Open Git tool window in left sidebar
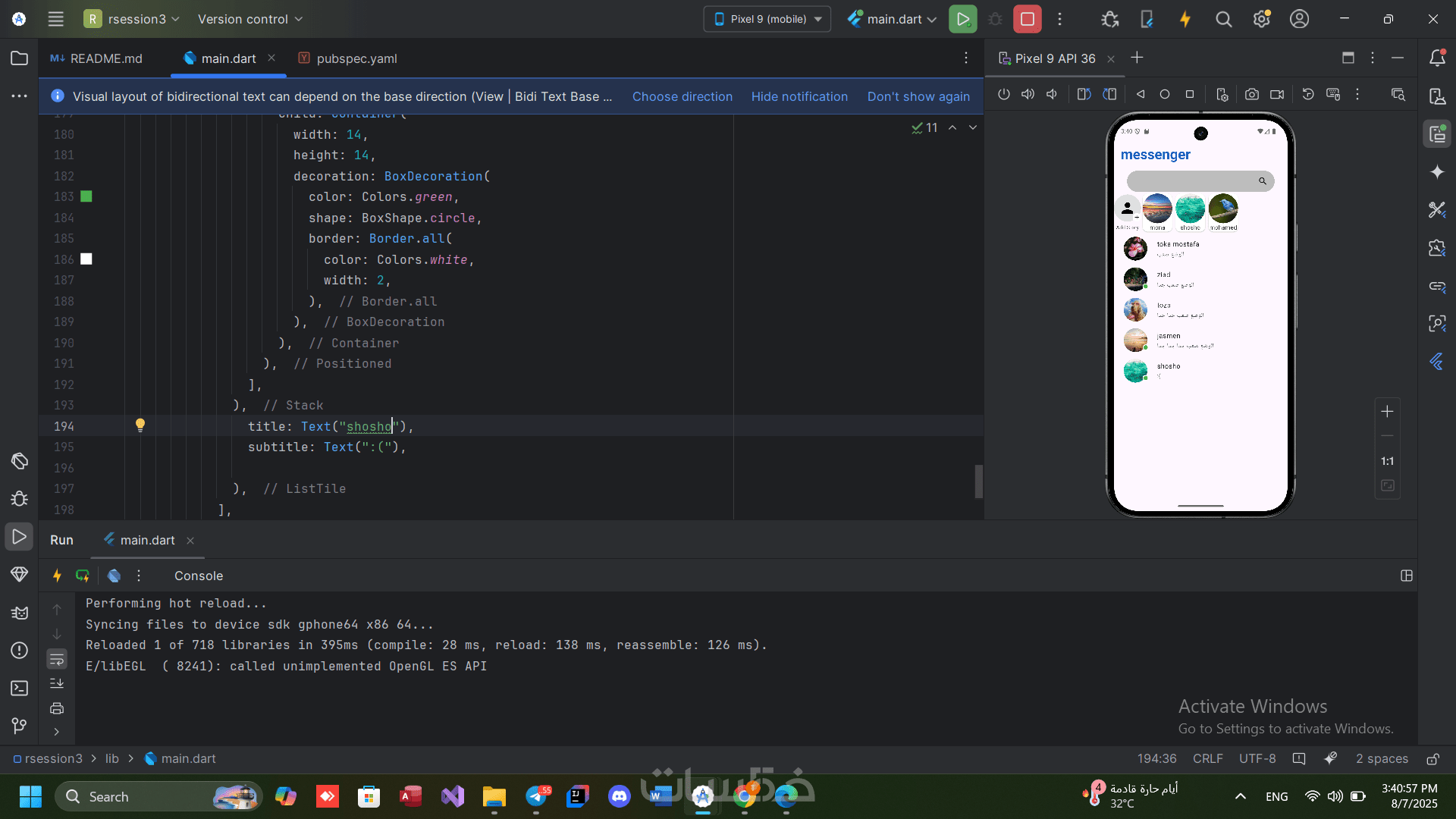Viewport: 1456px width, 819px height. click(19, 726)
